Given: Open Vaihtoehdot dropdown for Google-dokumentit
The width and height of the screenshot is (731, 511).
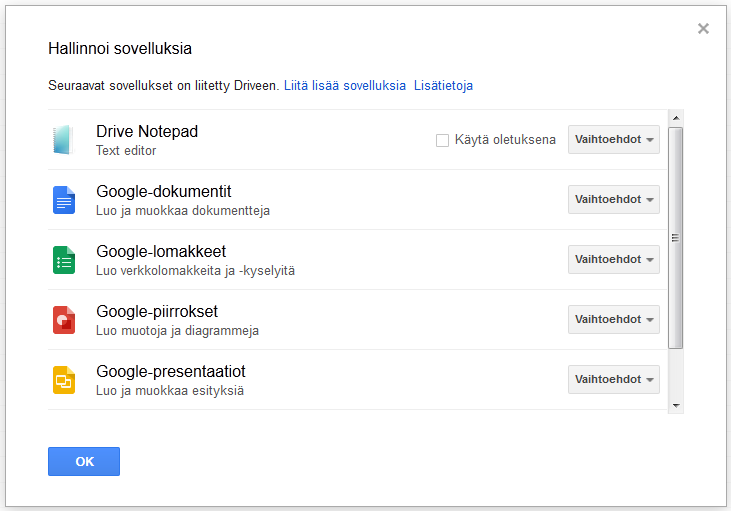Looking at the screenshot, I should click(x=614, y=200).
